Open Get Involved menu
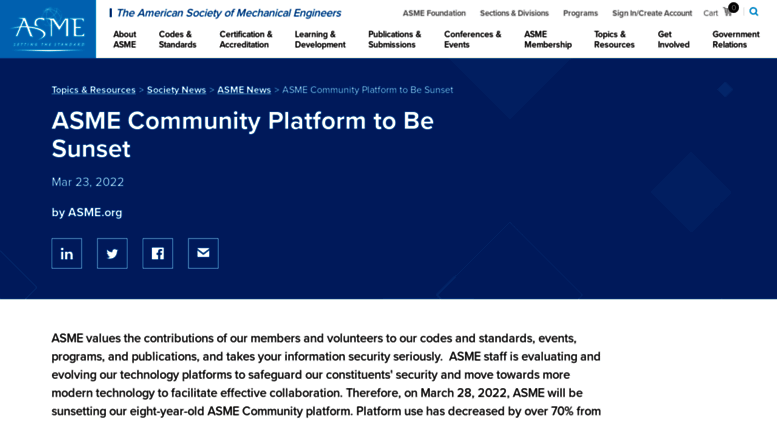The height and width of the screenshot is (423, 777). pyautogui.click(x=673, y=39)
